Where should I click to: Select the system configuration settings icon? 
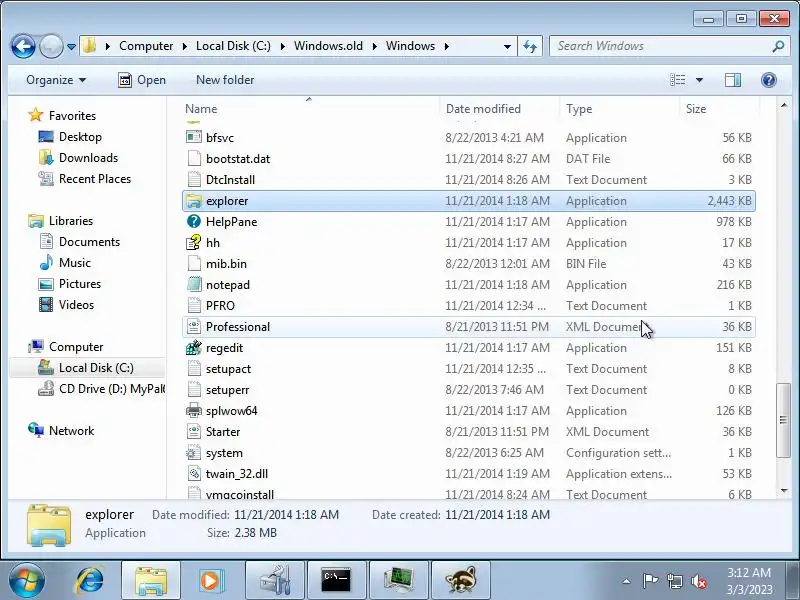[x=193, y=453]
